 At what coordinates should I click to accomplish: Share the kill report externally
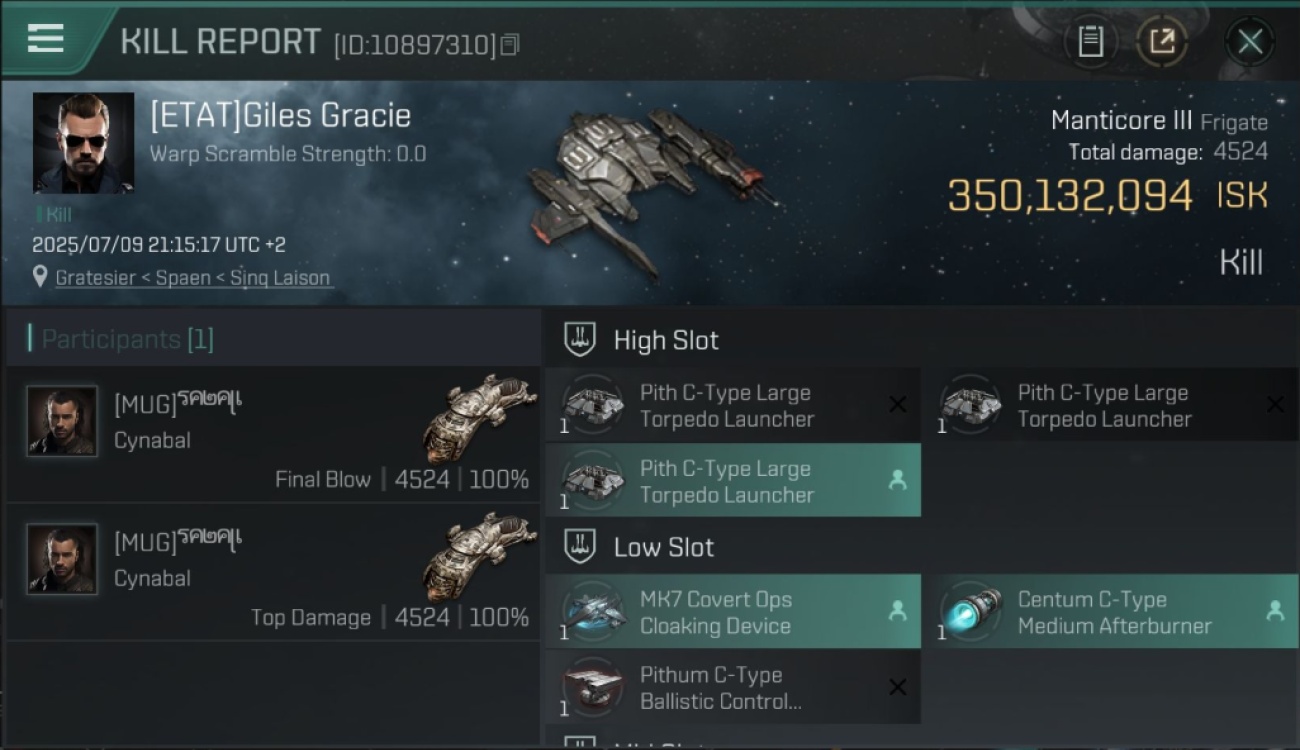coord(1162,41)
